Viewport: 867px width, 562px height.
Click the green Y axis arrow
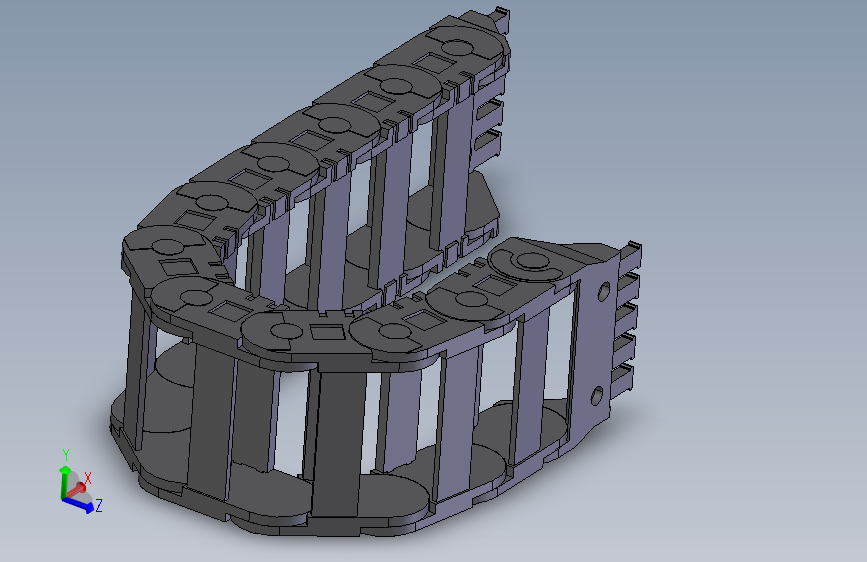(64, 481)
